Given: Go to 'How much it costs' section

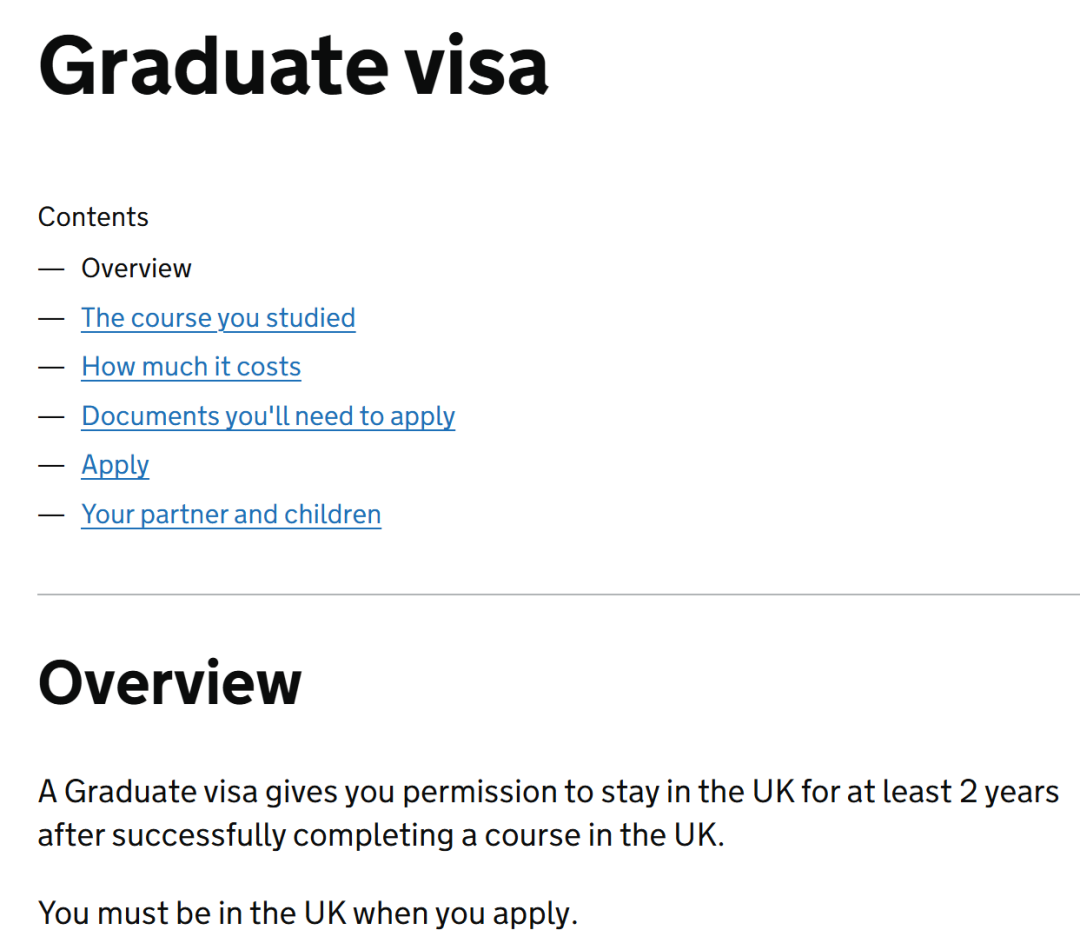Looking at the screenshot, I should coord(191,367).
